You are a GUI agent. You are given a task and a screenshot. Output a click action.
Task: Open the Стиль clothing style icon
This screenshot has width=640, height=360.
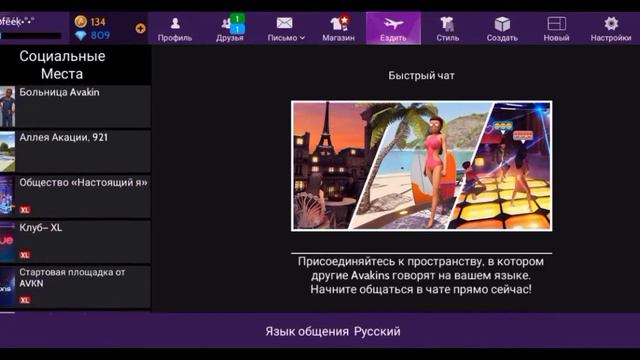pos(447,29)
